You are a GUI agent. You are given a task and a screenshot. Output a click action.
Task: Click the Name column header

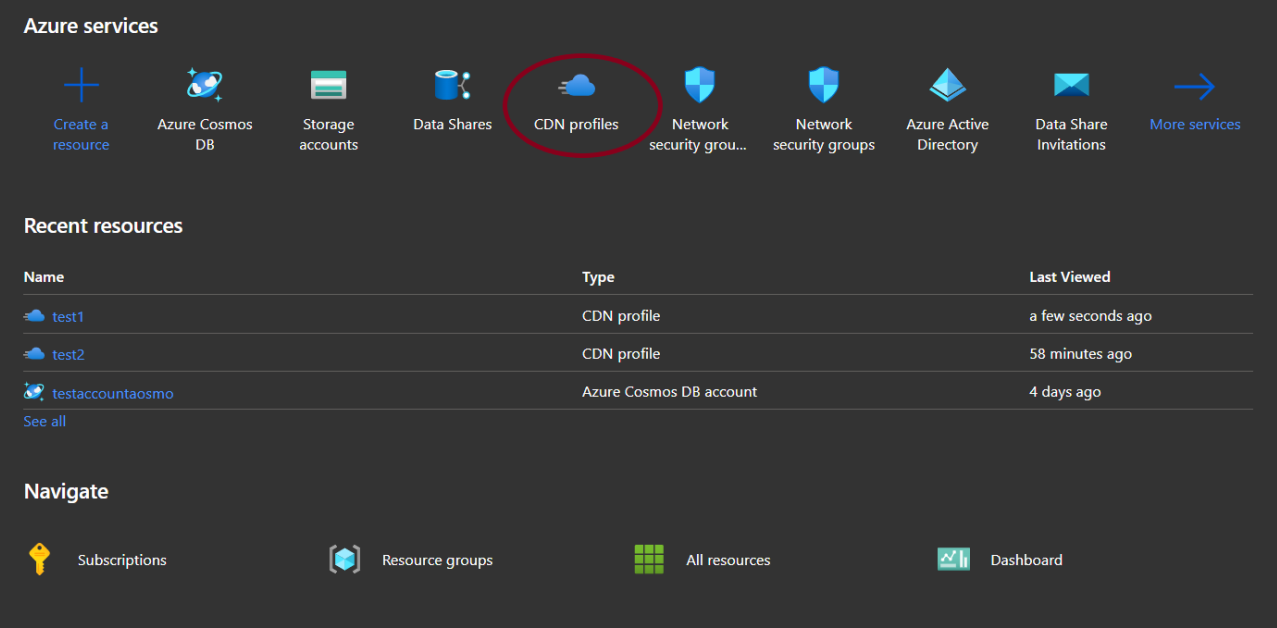[x=44, y=277]
